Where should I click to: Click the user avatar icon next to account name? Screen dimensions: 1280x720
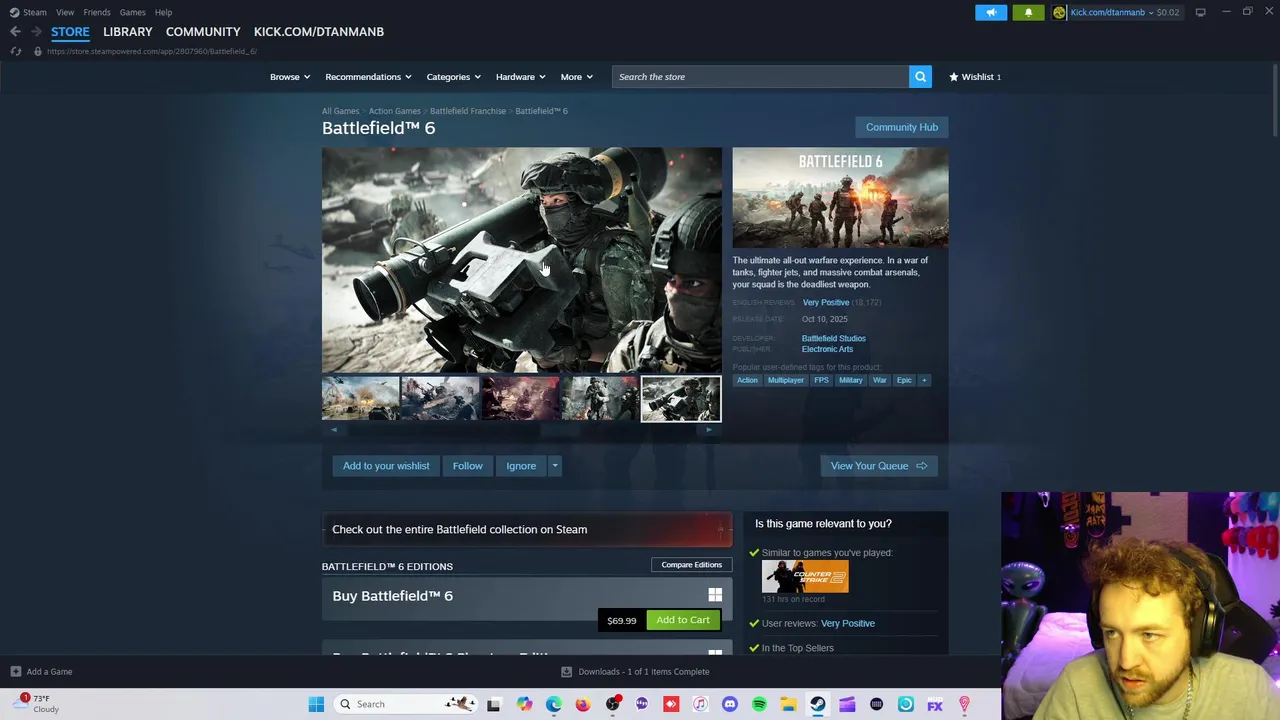click(1059, 12)
